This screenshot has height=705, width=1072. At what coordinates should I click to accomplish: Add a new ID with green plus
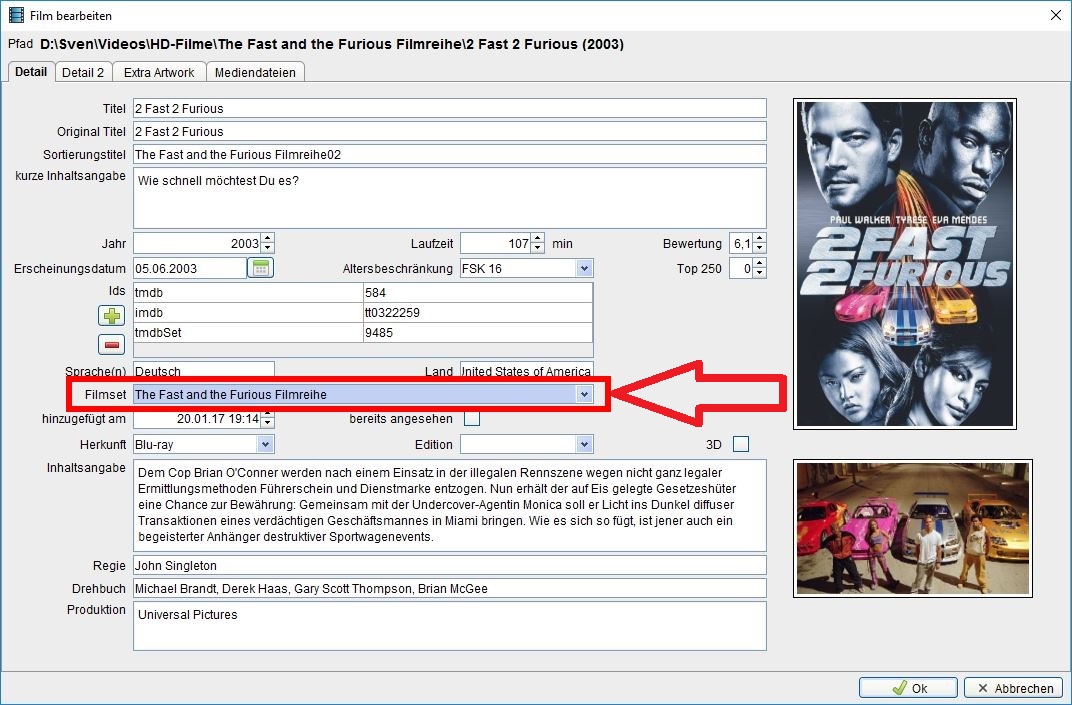(111, 315)
